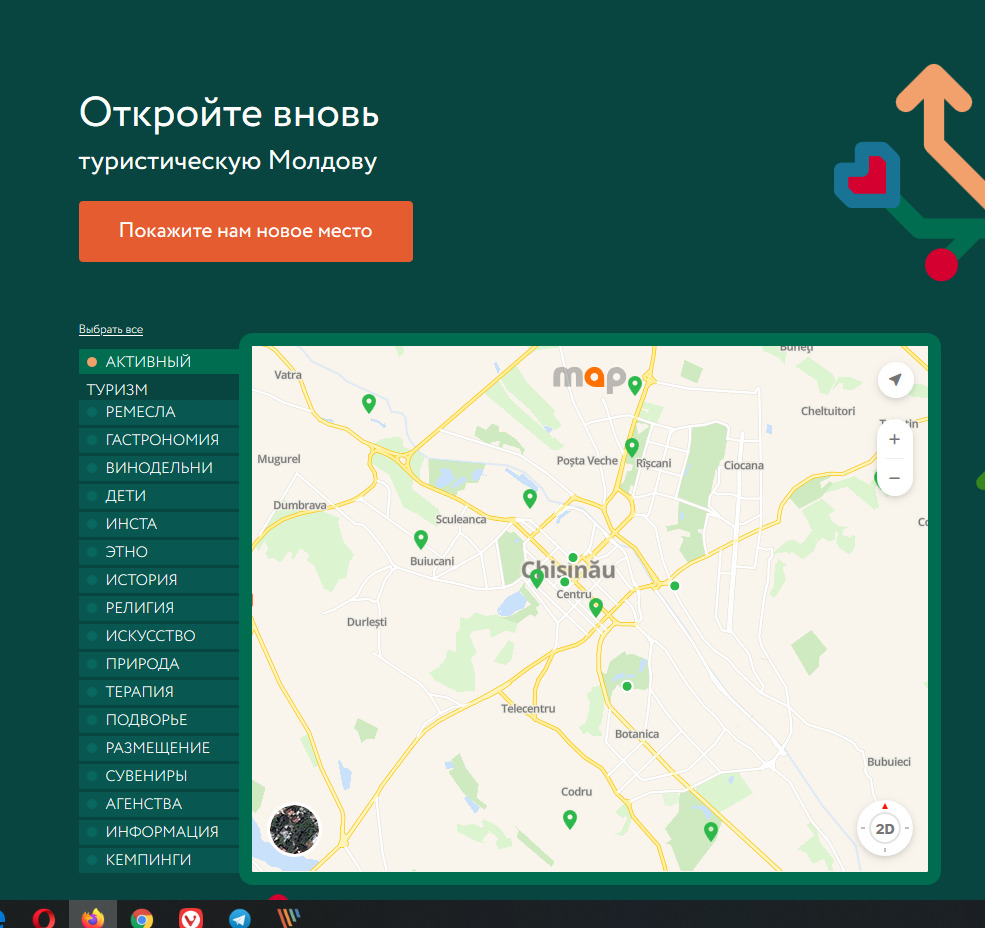Image resolution: width=985 pixels, height=928 pixels.
Task: Click the map geolocation arrow button
Action: tap(895, 379)
